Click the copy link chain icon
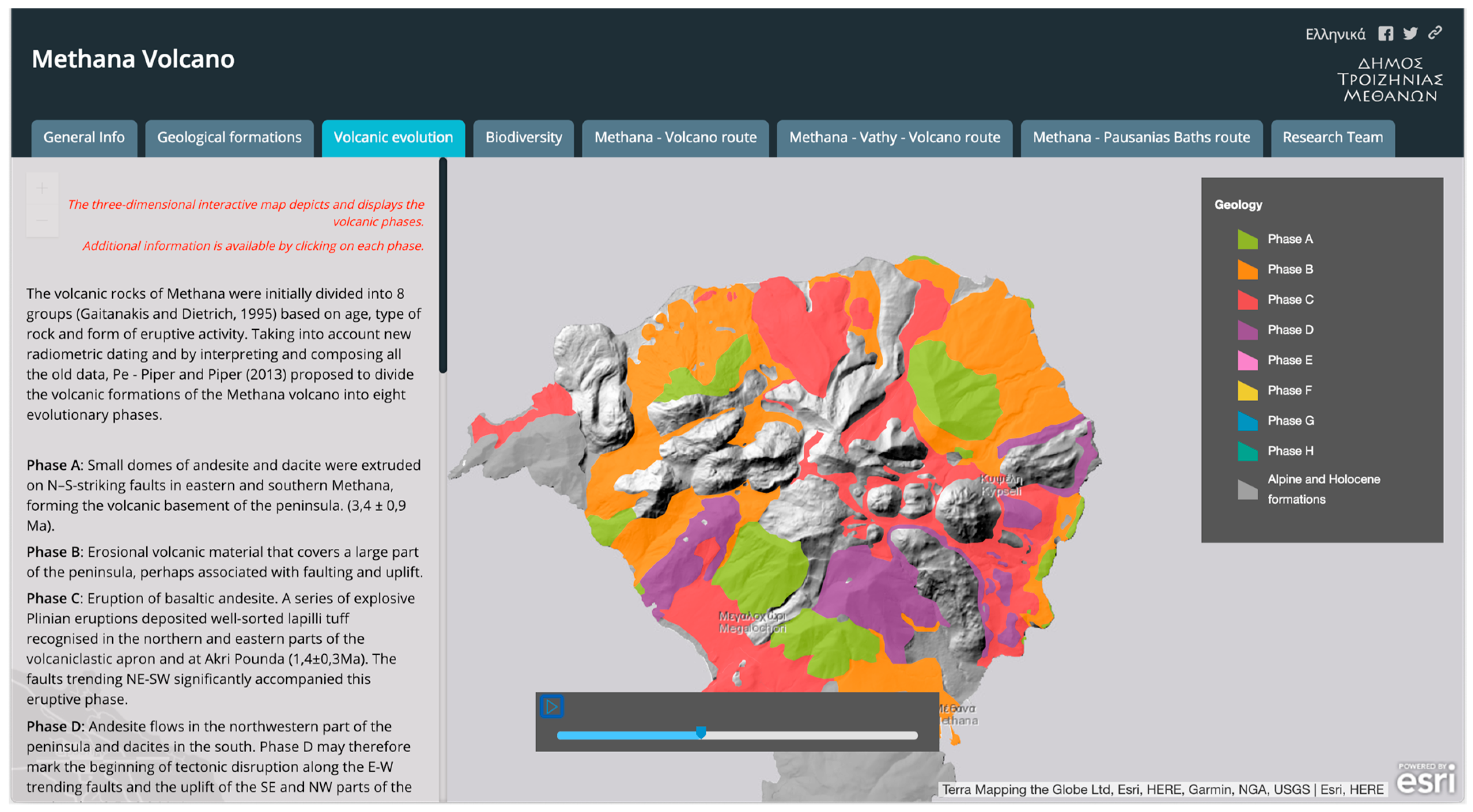1473x812 pixels. [x=1435, y=33]
